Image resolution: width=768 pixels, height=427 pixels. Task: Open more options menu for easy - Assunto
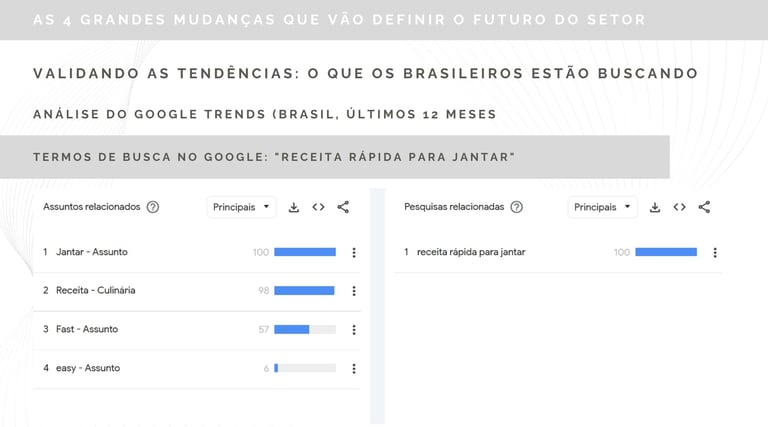354,368
